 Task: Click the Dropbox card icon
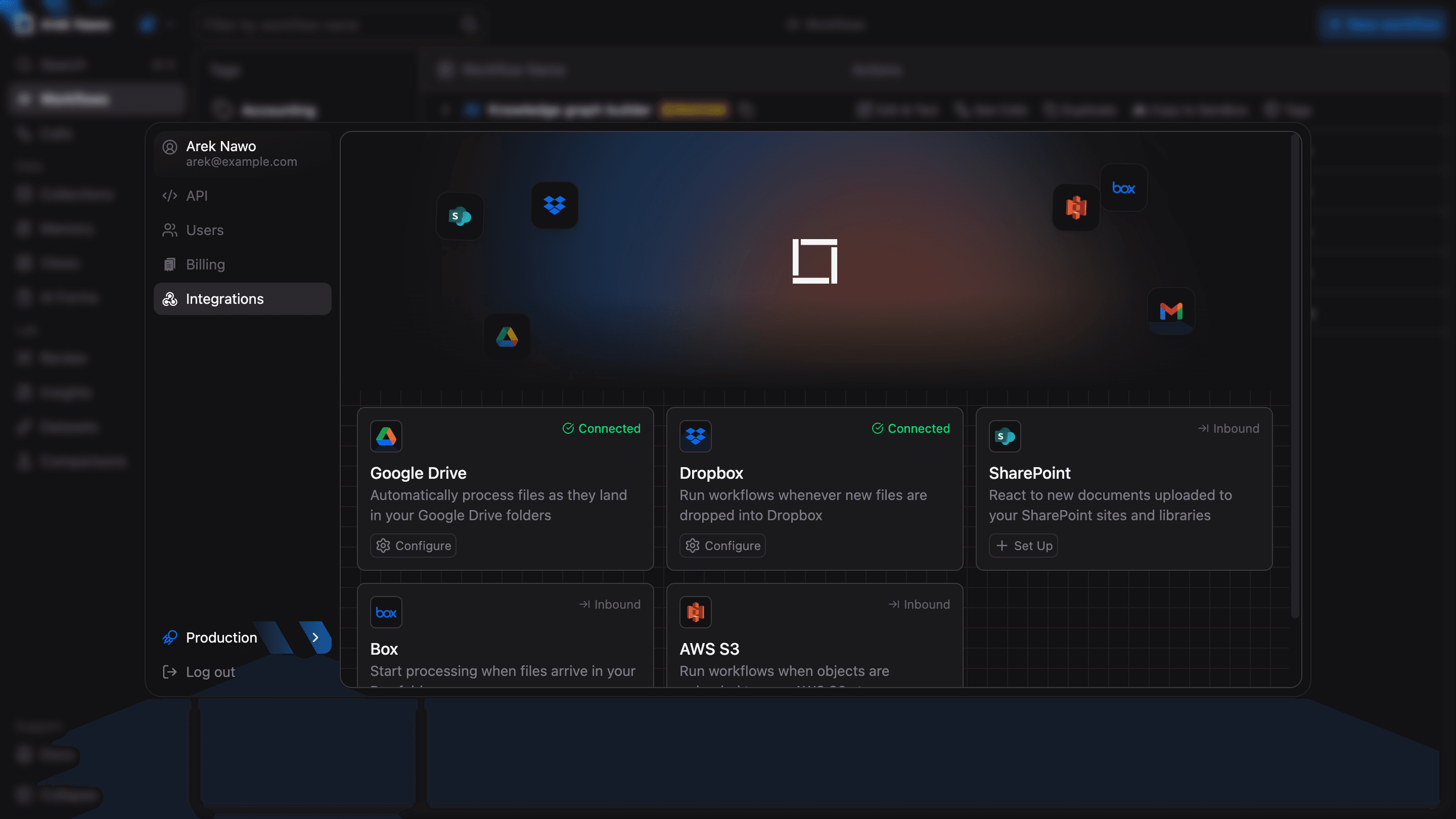[695, 436]
